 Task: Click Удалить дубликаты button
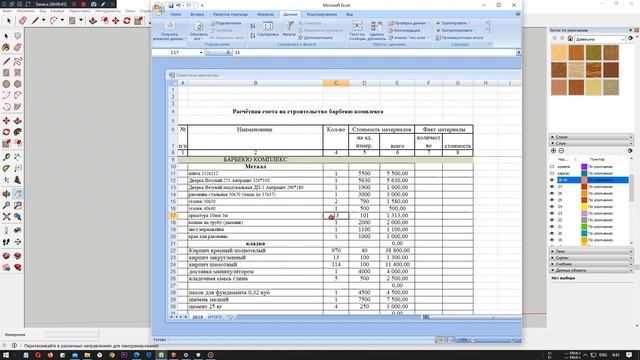click(376, 31)
